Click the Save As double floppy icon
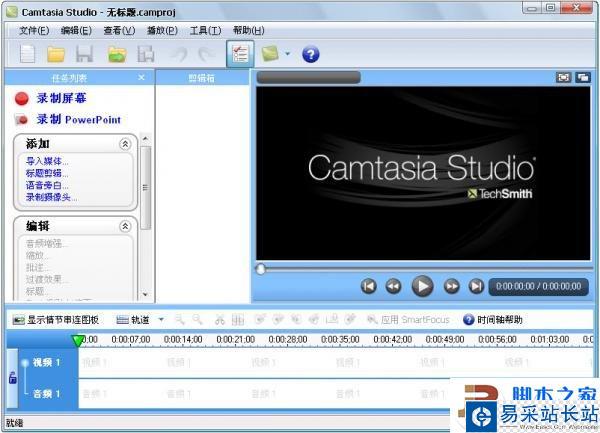The height and width of the screenshot is (433, 600). 146,54
